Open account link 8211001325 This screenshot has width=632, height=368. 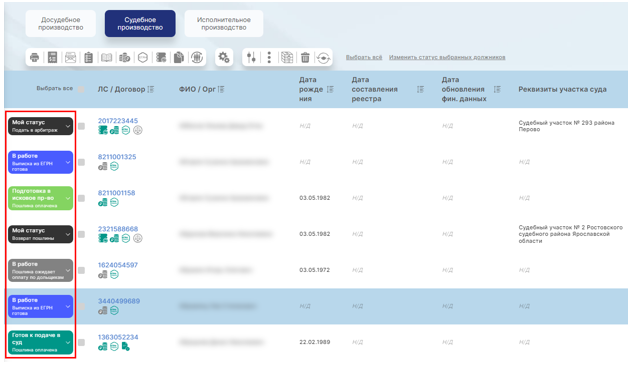117,157
